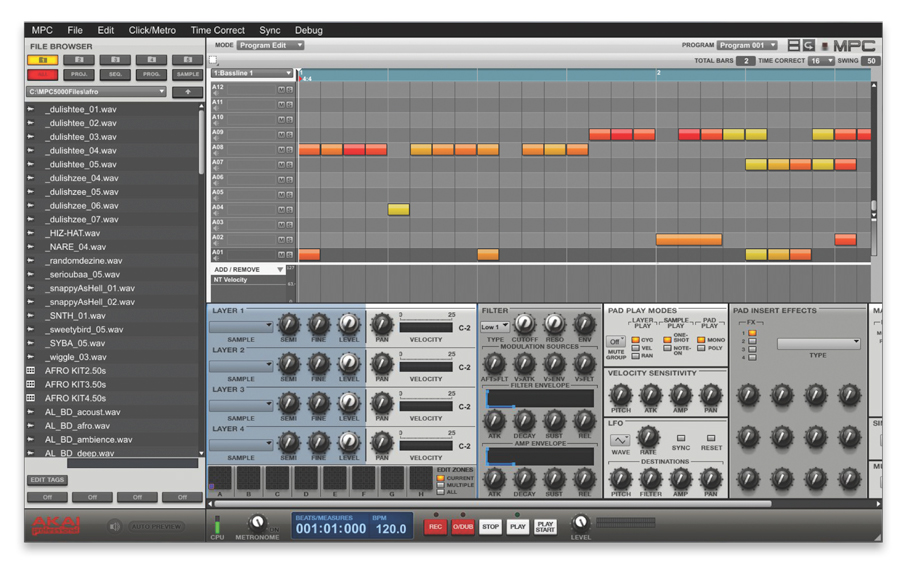The height and width of the screenshot is (563, 900).
Task: Select file browser folder shortcut 1
Action: click(42, 60)
